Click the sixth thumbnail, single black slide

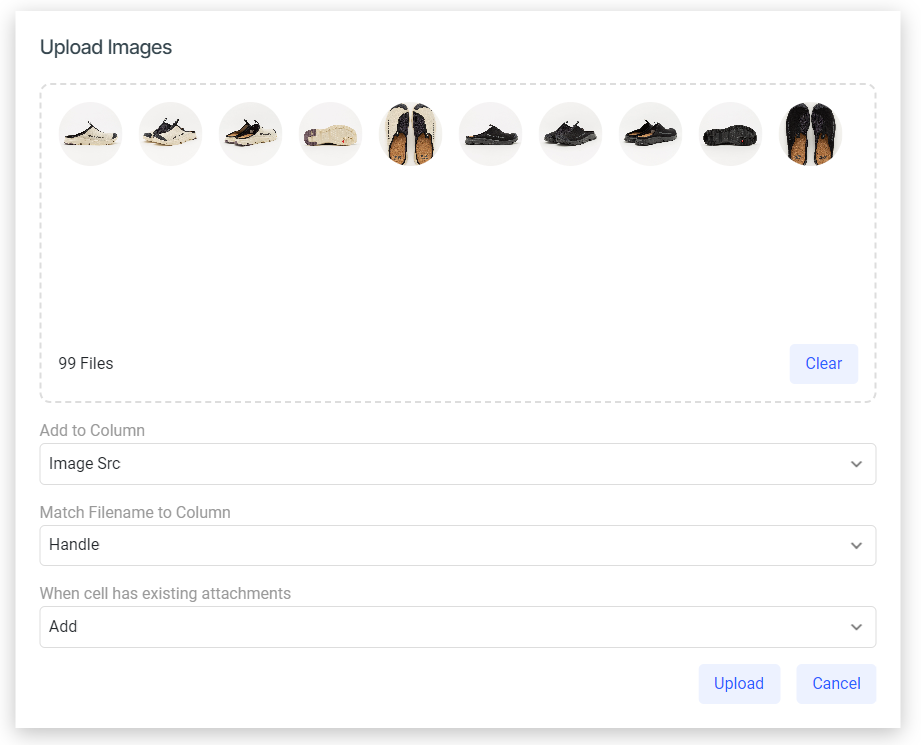(x=490, y=134)
